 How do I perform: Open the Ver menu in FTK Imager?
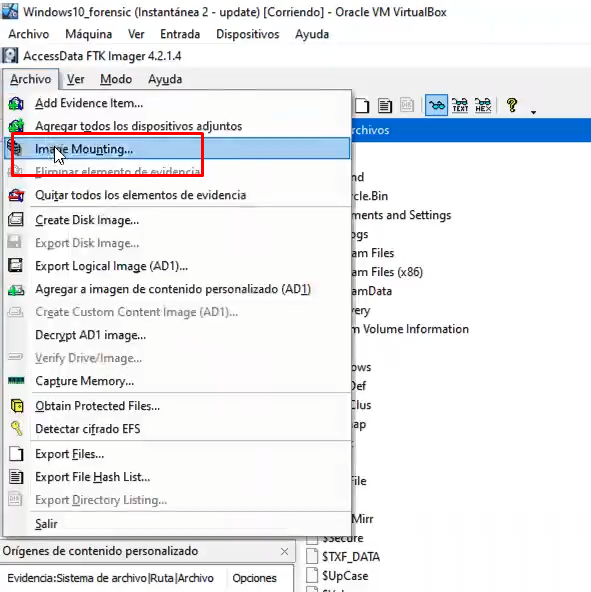click(x=76, y=79)
